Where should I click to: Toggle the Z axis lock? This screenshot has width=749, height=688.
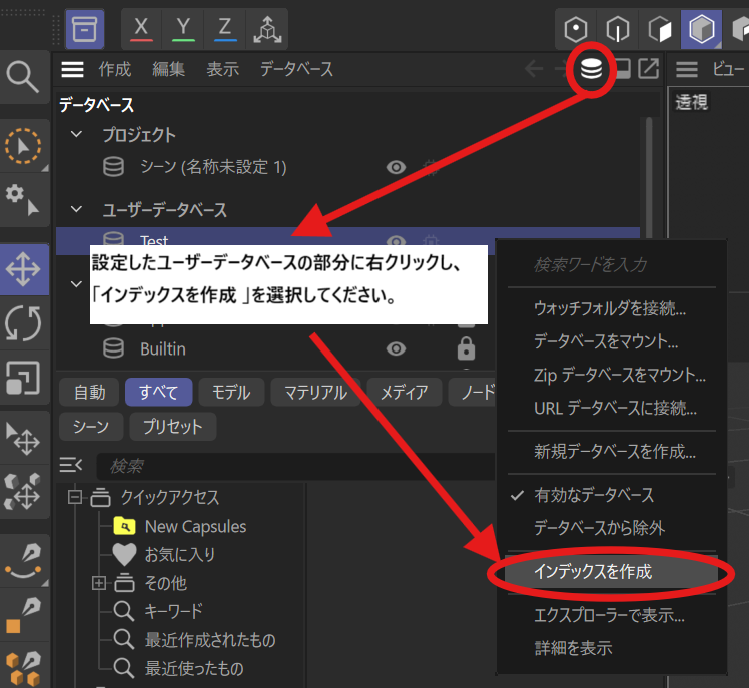(225, 29)
